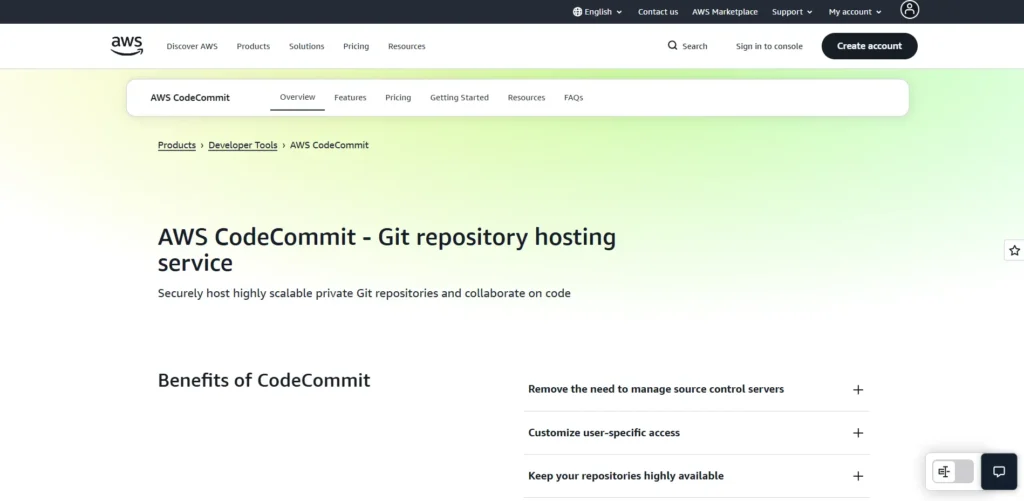Click the globe language icon

click(x=577, y=12)
